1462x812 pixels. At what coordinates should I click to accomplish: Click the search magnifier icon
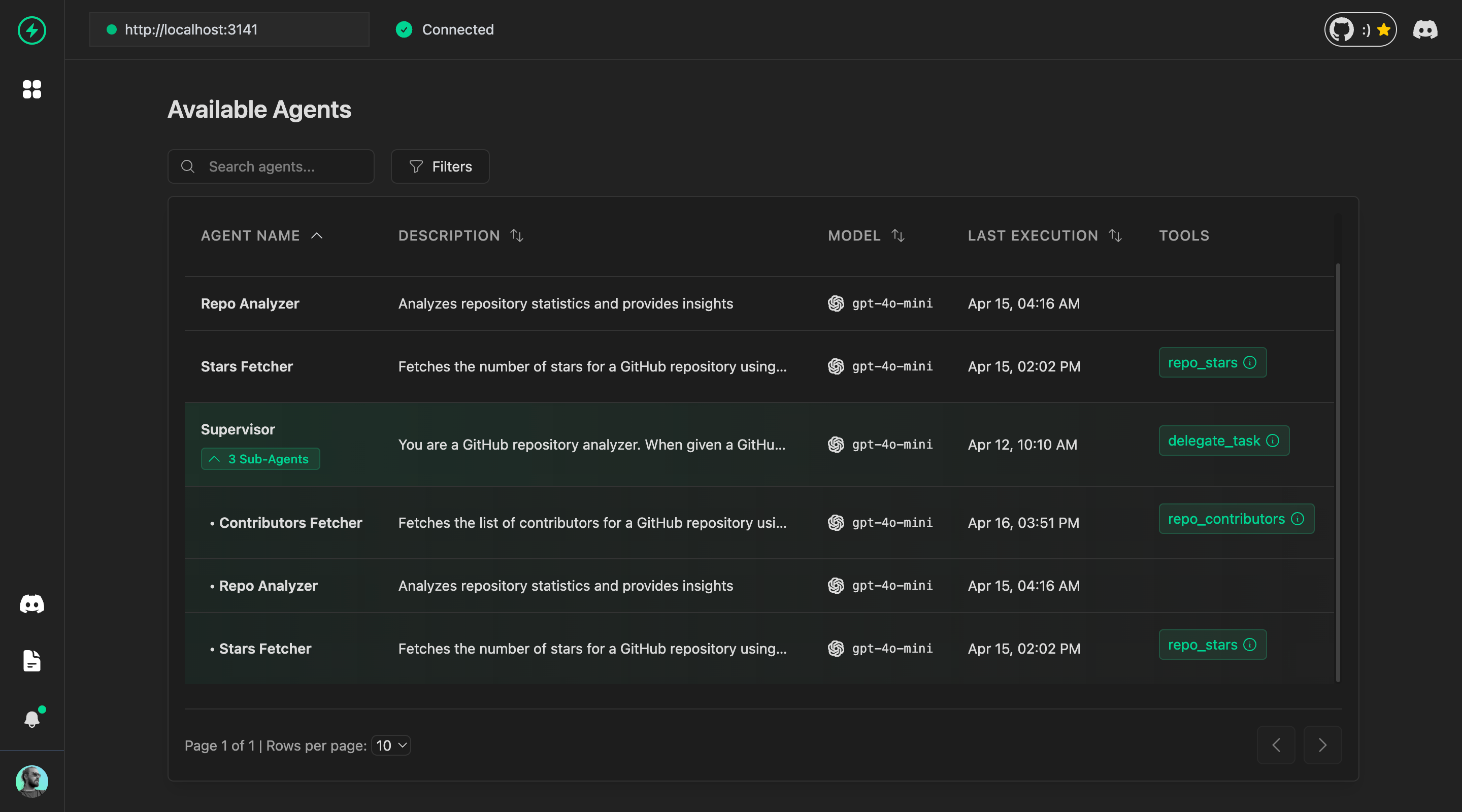coord(188,166)
